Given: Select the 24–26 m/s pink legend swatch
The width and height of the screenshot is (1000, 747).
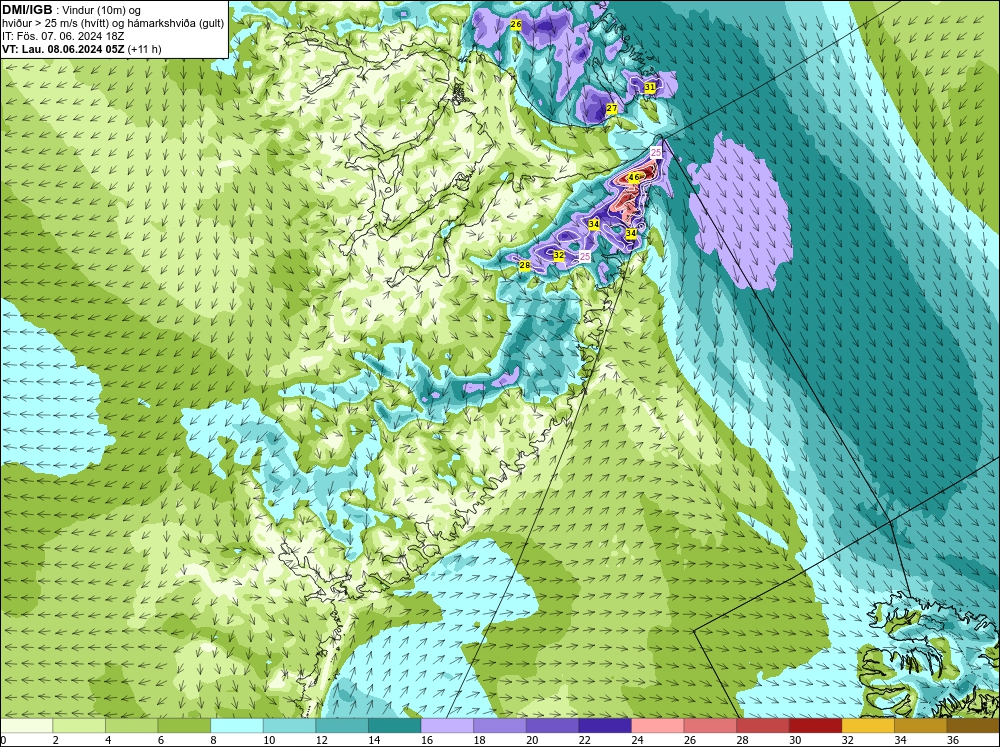Looking at the screenshot, I should [658, 725].
